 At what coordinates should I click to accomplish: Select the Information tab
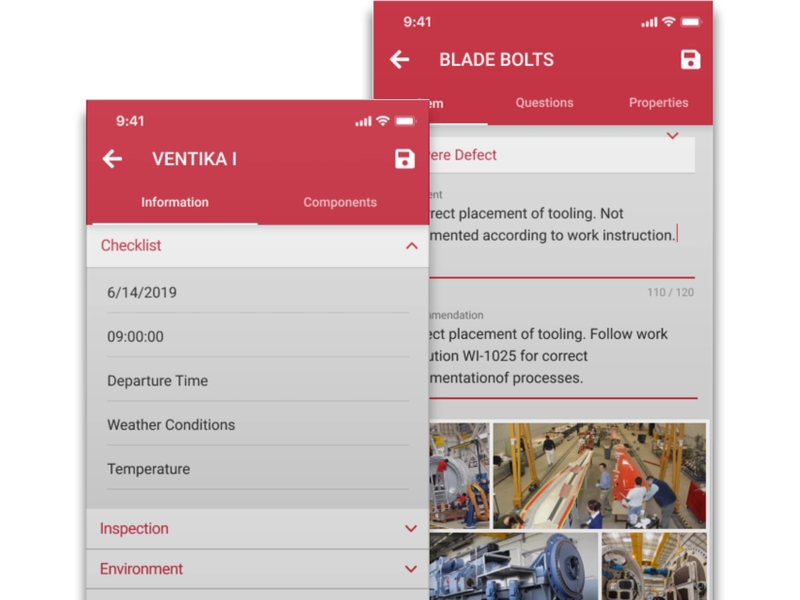click(x=175, y=202)
